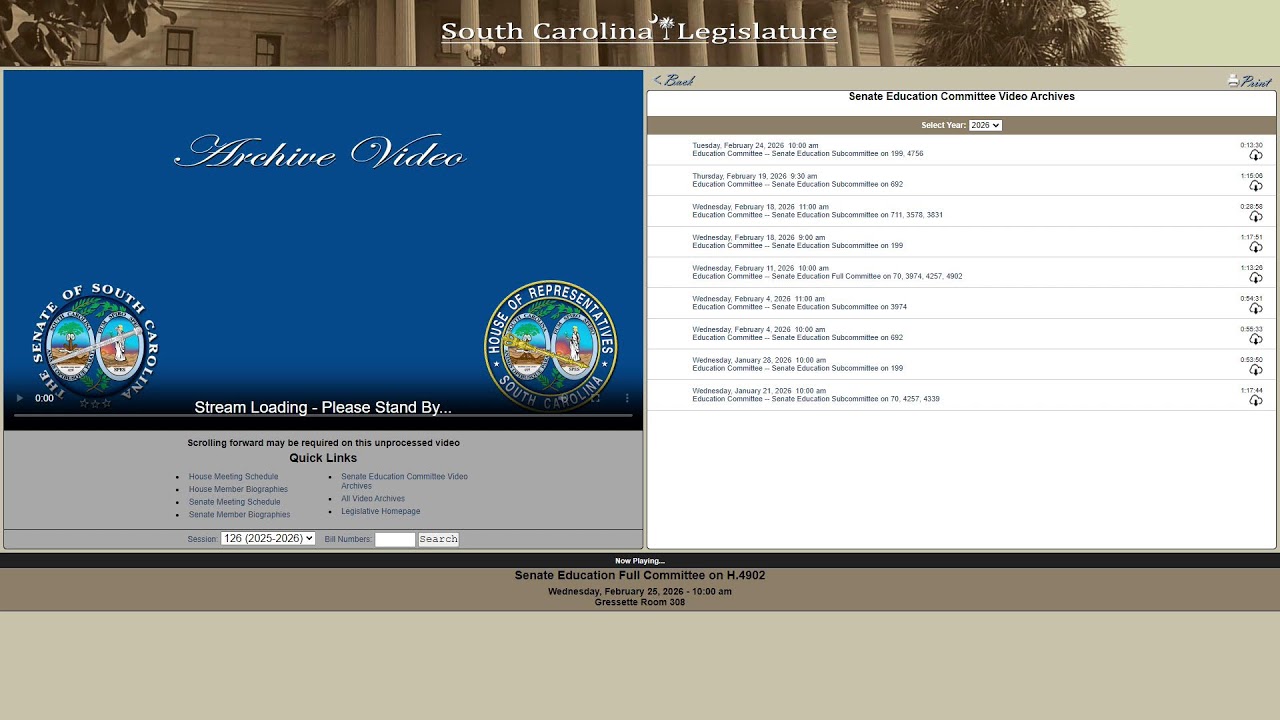Open the House Meeting Schedule link
The height and width of the screenshot is (720, 1280).
233,477
